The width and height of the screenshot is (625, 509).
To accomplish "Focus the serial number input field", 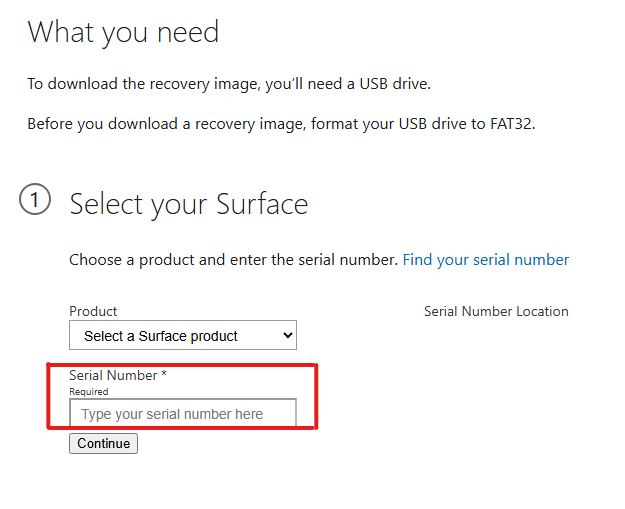I will 183,414.
